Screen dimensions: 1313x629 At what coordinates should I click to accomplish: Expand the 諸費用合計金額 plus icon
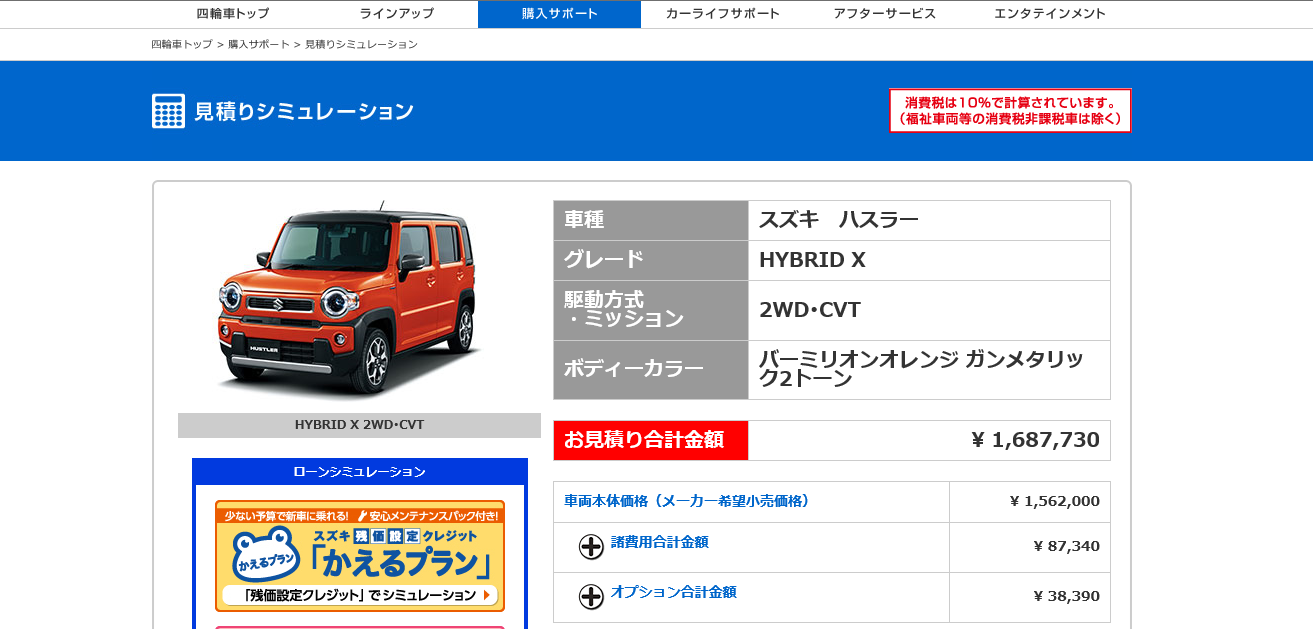point(591,546)
